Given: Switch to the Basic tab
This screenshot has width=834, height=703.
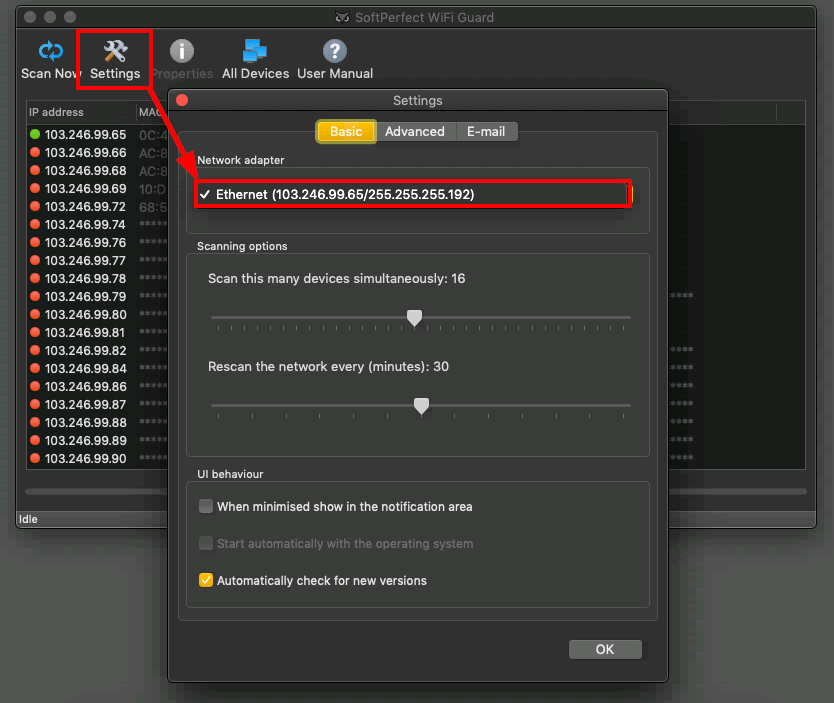Looking at the screenshot, I should pos(346,131).
